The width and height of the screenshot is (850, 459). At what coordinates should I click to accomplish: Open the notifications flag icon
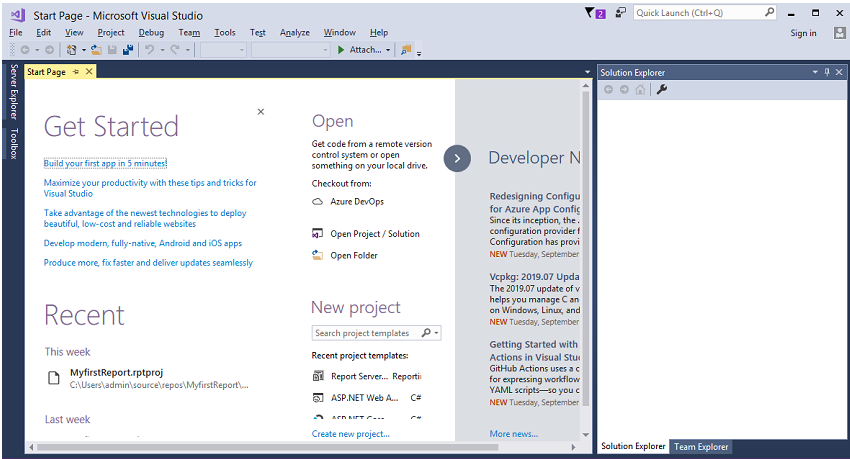click(590, 13)
